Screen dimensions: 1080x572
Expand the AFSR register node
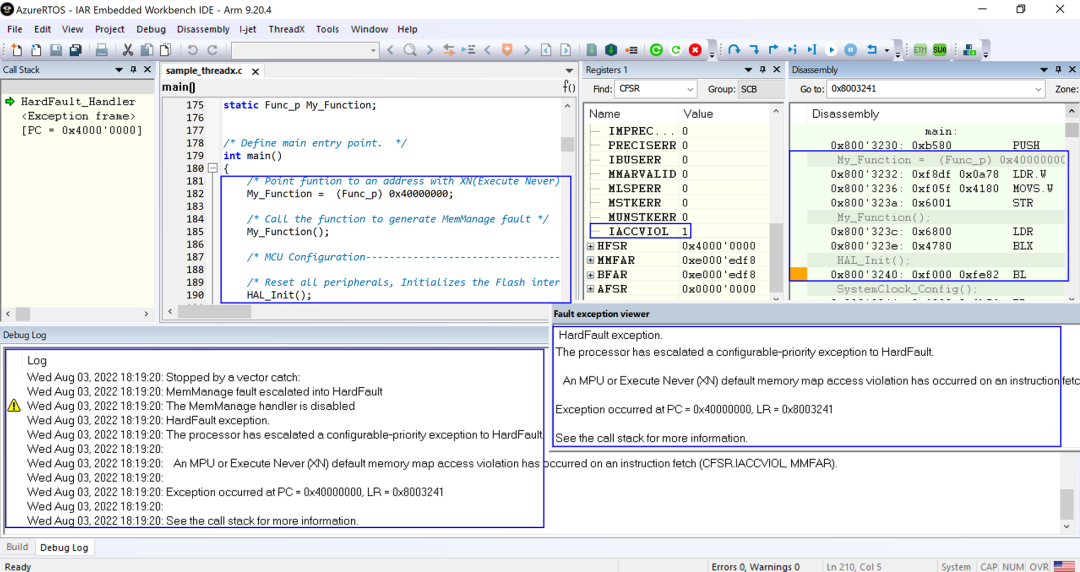[590, 289]
